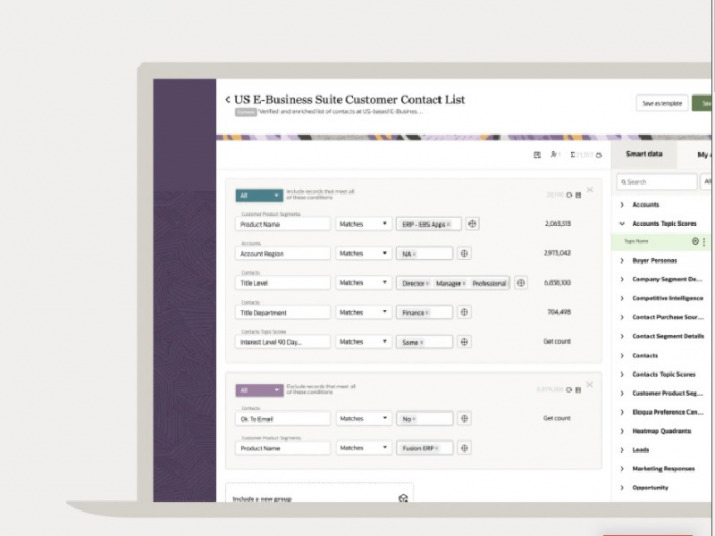Screen dimensions: 715x536
Task: Remove the Finance tag
Action: point(427,313)
